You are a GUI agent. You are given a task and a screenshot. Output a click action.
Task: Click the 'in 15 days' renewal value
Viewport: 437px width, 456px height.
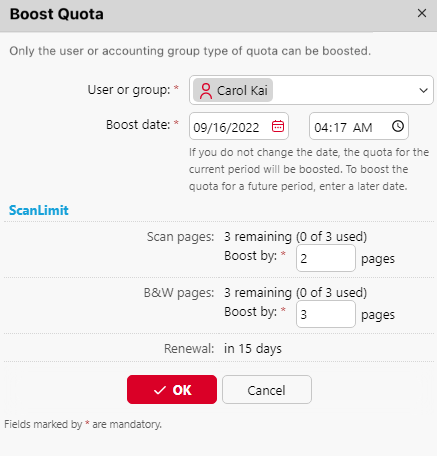[x=253, y=349]
